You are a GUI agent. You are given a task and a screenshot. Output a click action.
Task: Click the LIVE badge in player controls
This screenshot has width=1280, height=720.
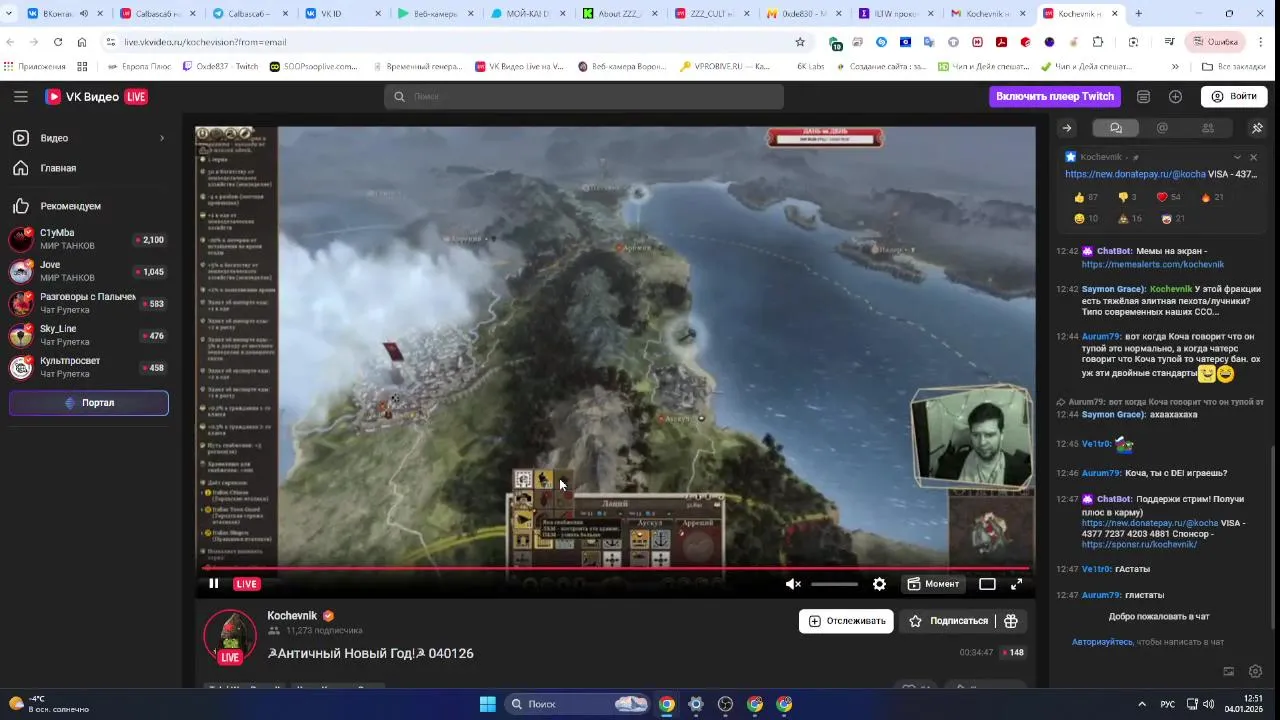tap(247, 584)
